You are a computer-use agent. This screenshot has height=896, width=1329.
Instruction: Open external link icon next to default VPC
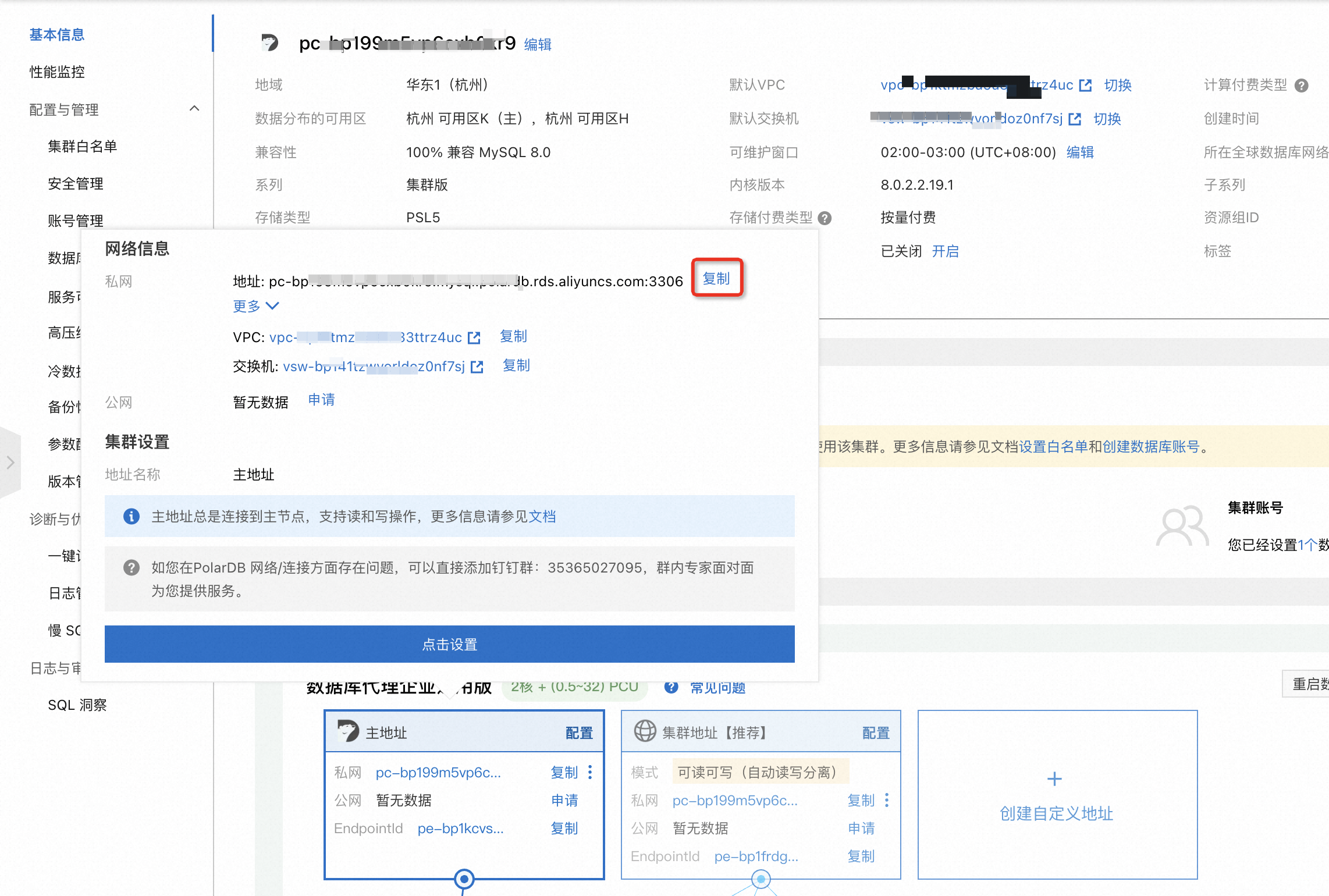(1085, 86)
